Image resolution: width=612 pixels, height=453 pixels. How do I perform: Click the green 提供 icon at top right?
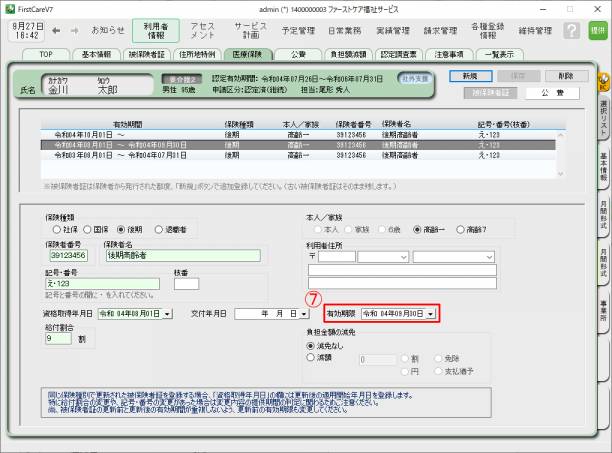click(x=598, y=31)
